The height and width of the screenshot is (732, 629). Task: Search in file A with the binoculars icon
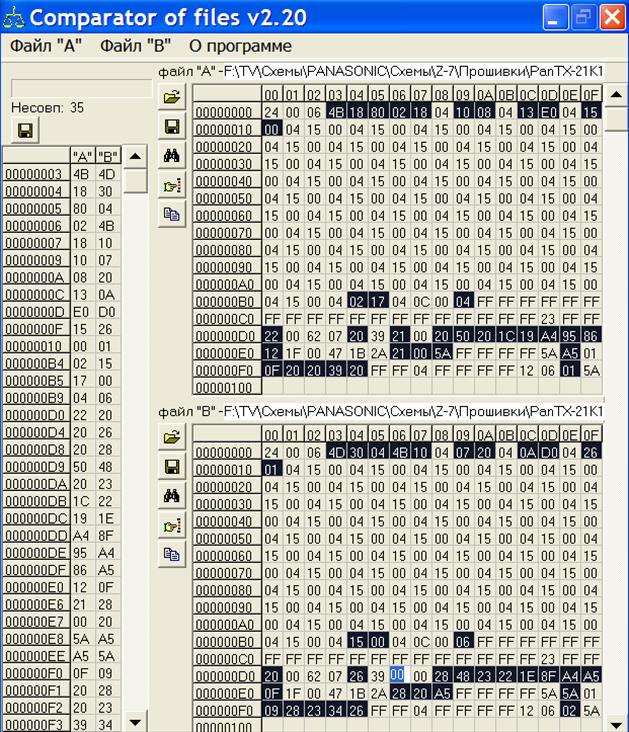[x=172, y=156]
